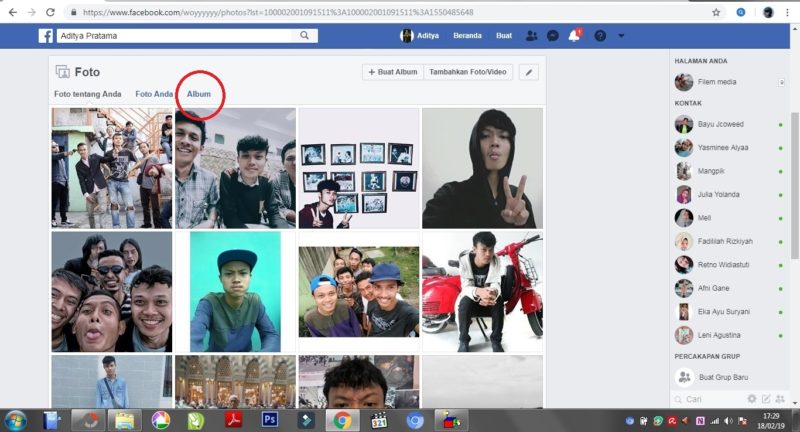
Task: Go to Beranda in the top bar
Action: [x=467, y=36]
